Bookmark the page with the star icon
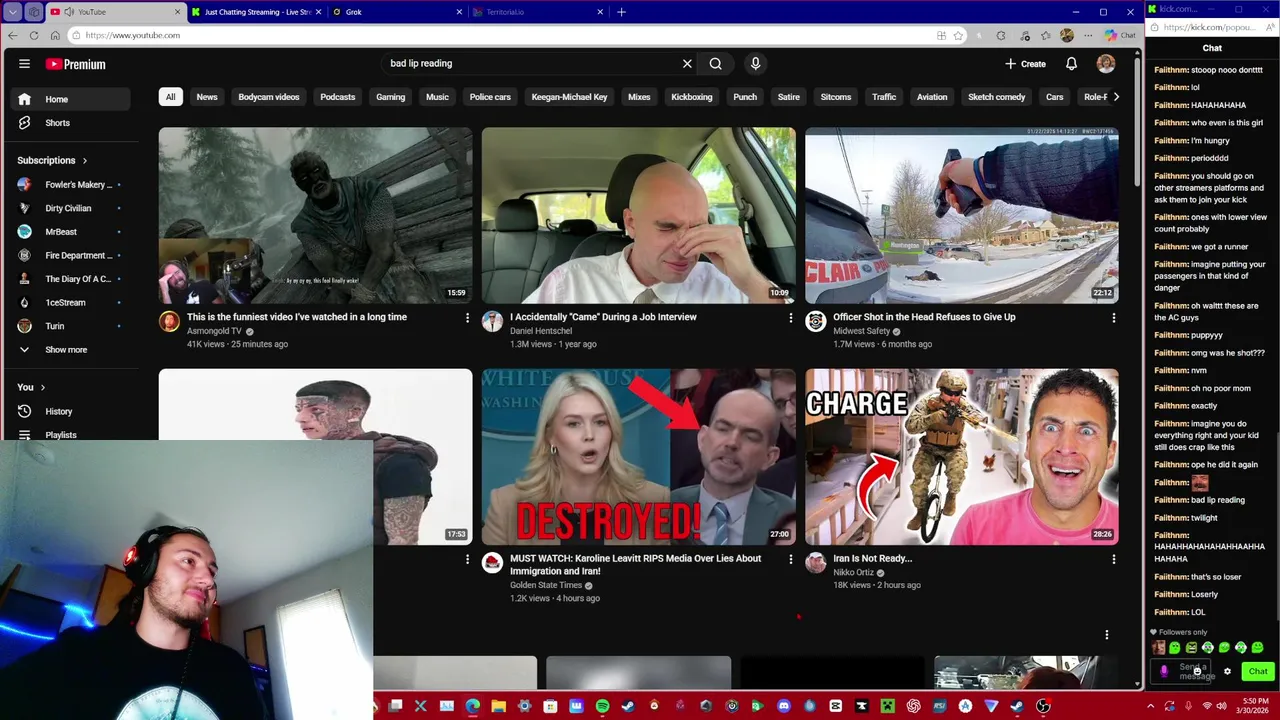 click(958, 35)
